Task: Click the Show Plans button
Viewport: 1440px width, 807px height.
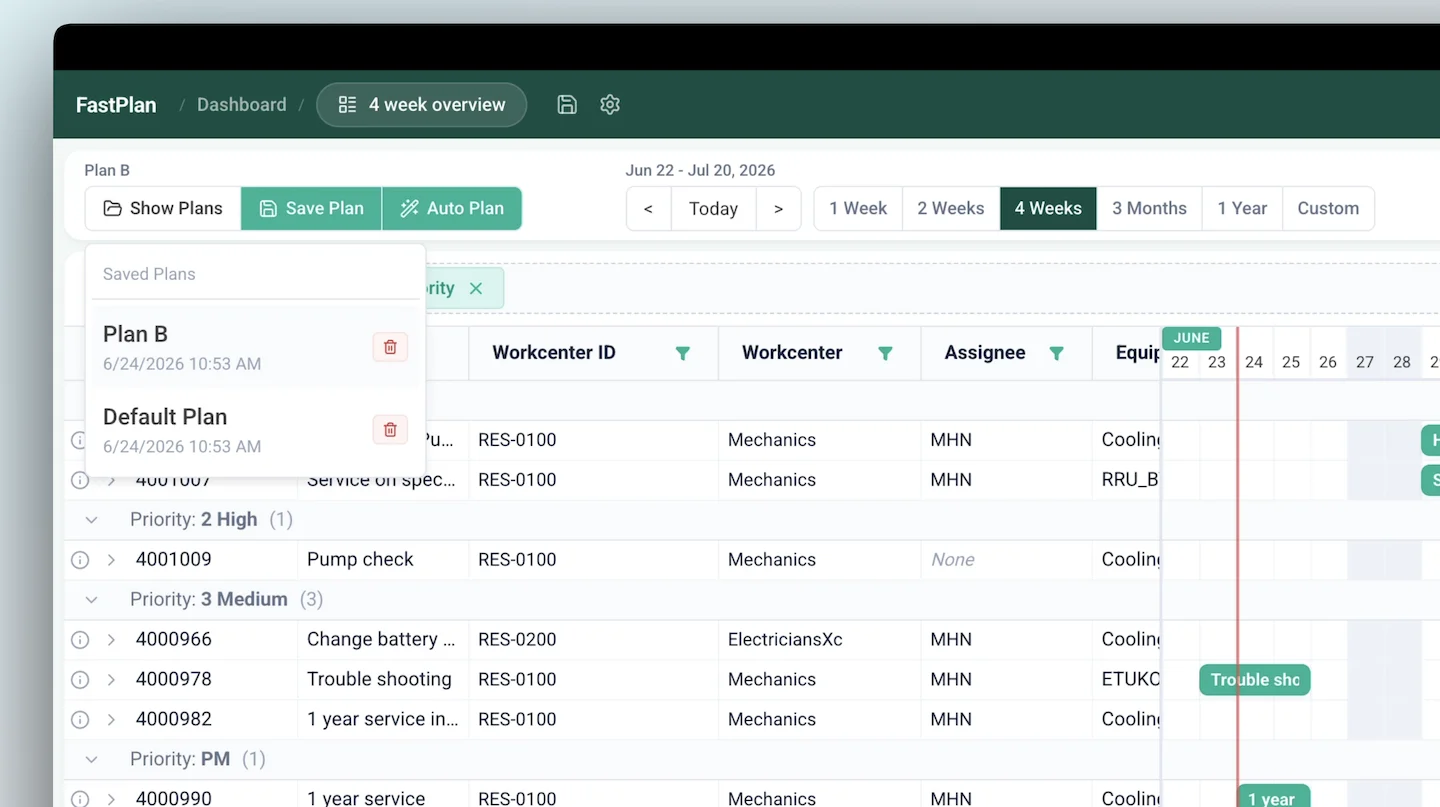Action: 163,208
